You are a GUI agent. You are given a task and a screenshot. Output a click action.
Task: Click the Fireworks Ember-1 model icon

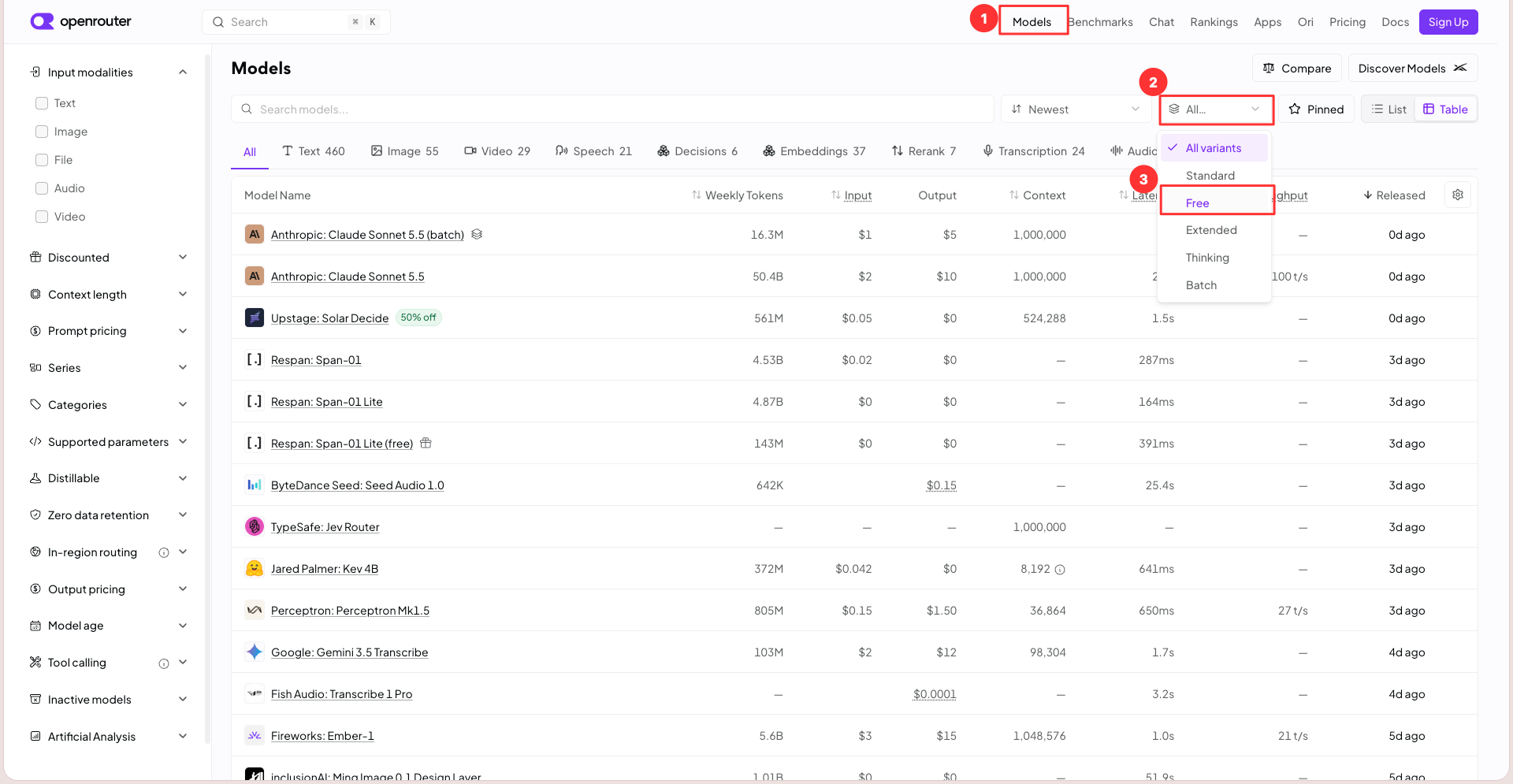coord(255,735)
